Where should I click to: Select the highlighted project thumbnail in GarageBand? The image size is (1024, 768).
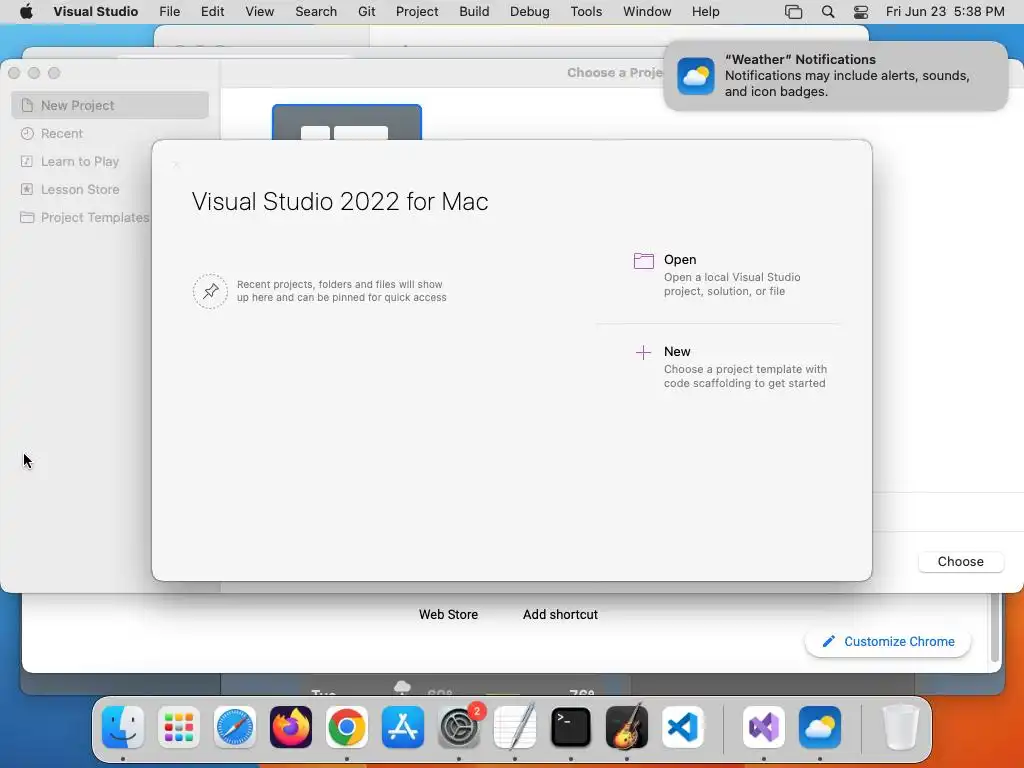347,122
